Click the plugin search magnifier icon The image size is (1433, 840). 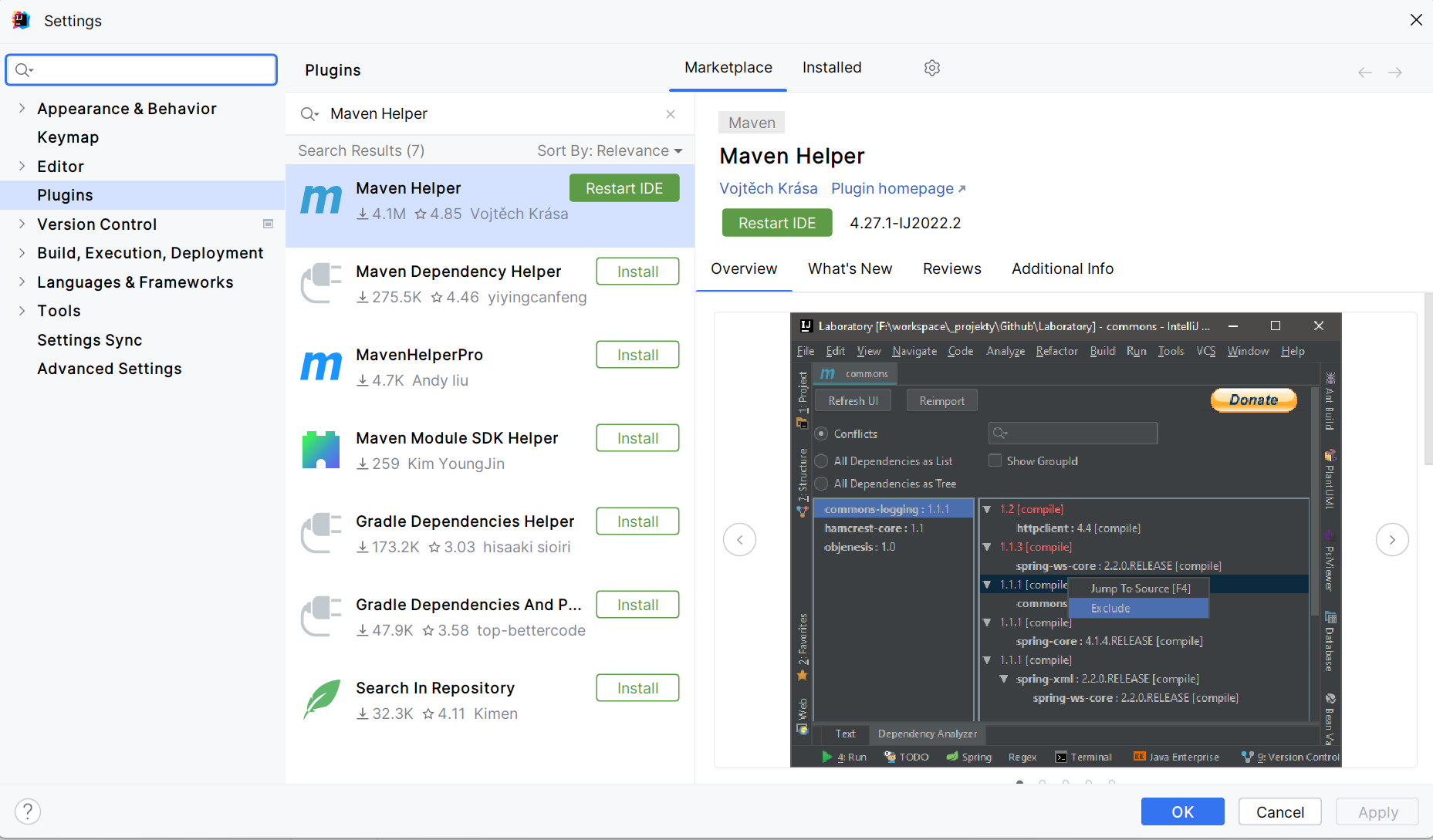click(x=309, y=114)
